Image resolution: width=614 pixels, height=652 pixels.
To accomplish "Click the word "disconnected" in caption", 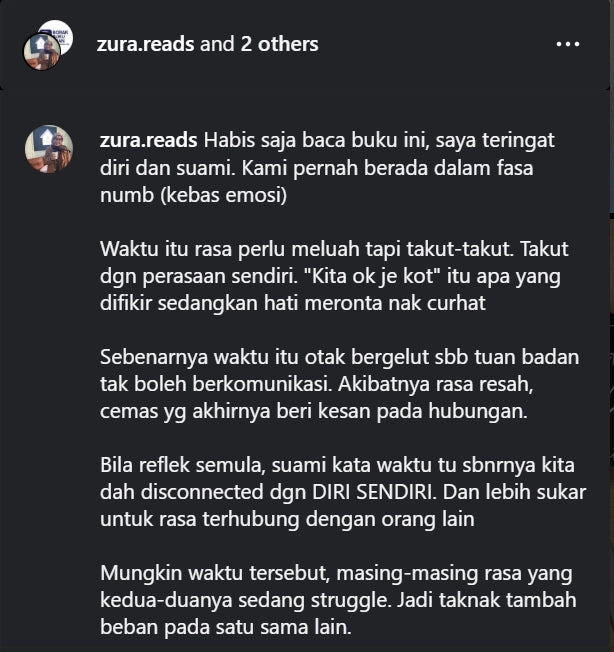I will tap(202, 492).
